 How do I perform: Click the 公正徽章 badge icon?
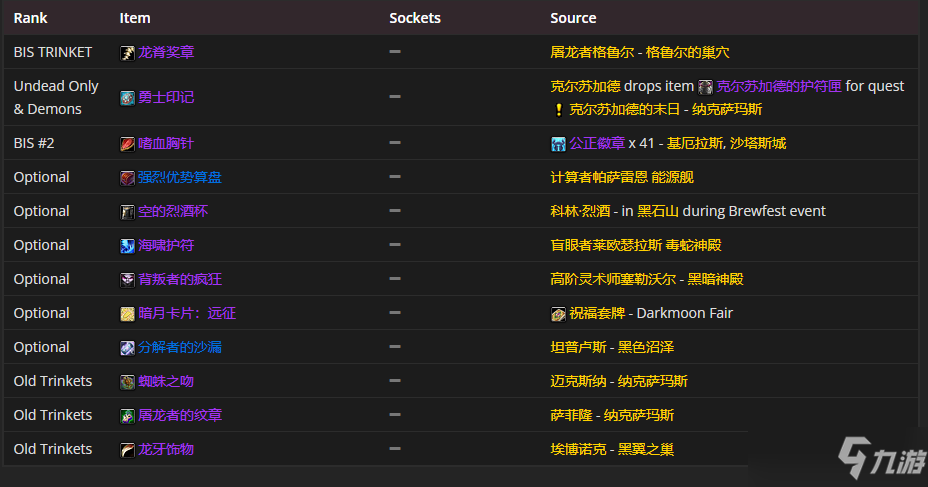pos(558,144)
